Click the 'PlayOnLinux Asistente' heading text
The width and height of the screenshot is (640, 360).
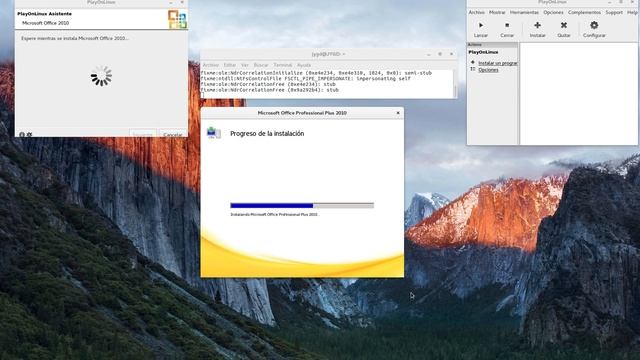coord(44,14)
